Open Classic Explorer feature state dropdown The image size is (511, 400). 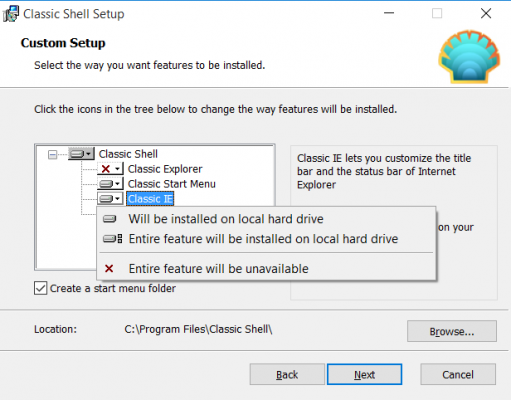[110, 169]
